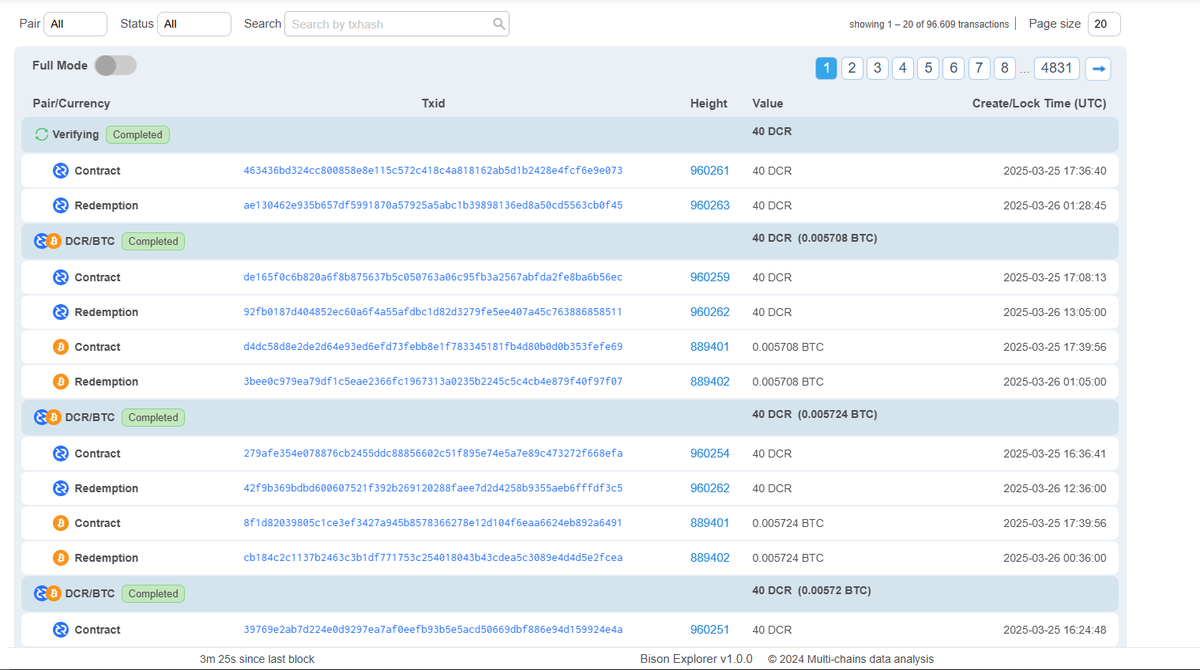Click DCR/BTC pair icon of 0.00572 BTC group
Screen dimensions: 1200x670
pos(48,594)
